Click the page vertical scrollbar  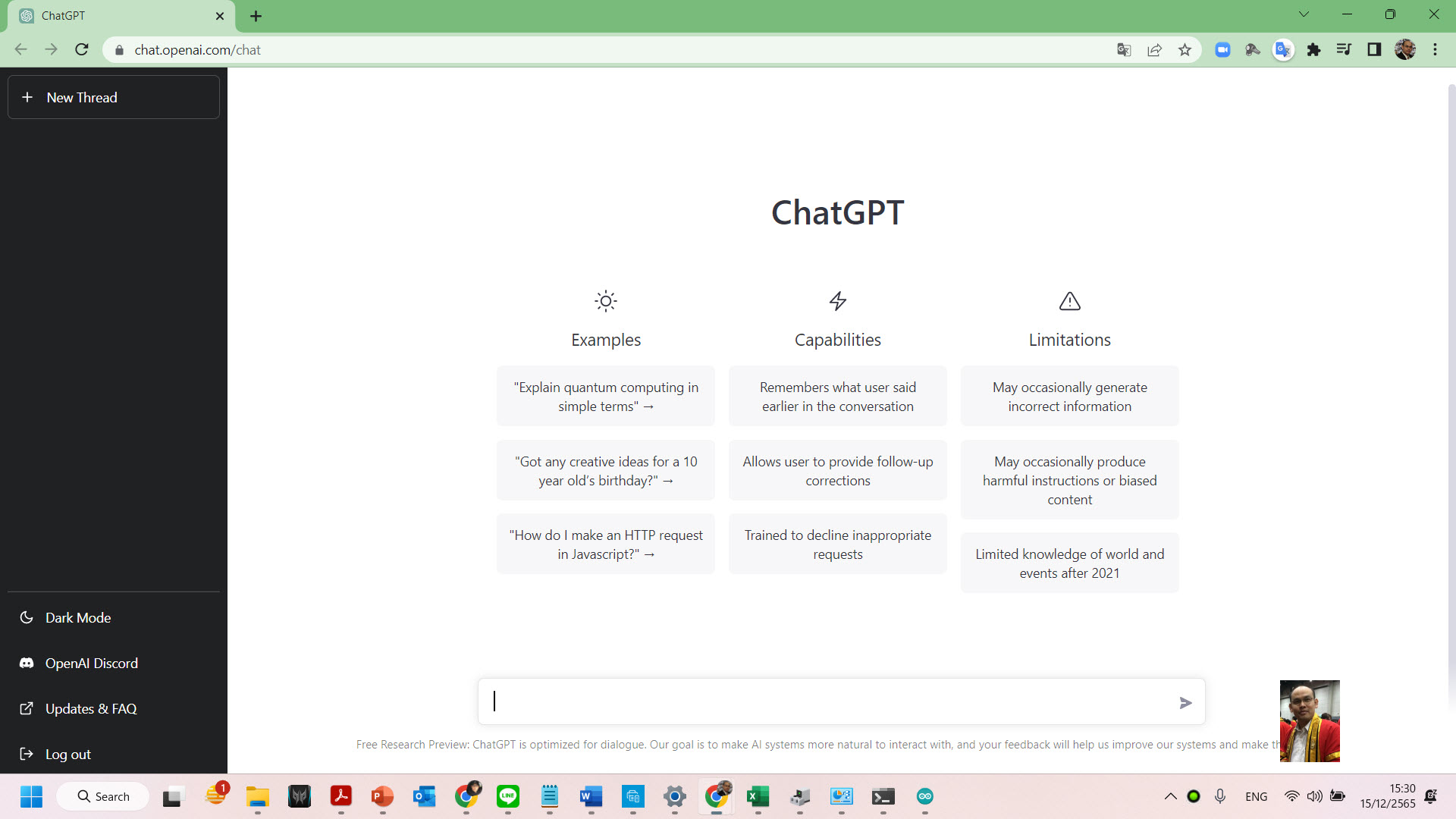pos(1451,398)
